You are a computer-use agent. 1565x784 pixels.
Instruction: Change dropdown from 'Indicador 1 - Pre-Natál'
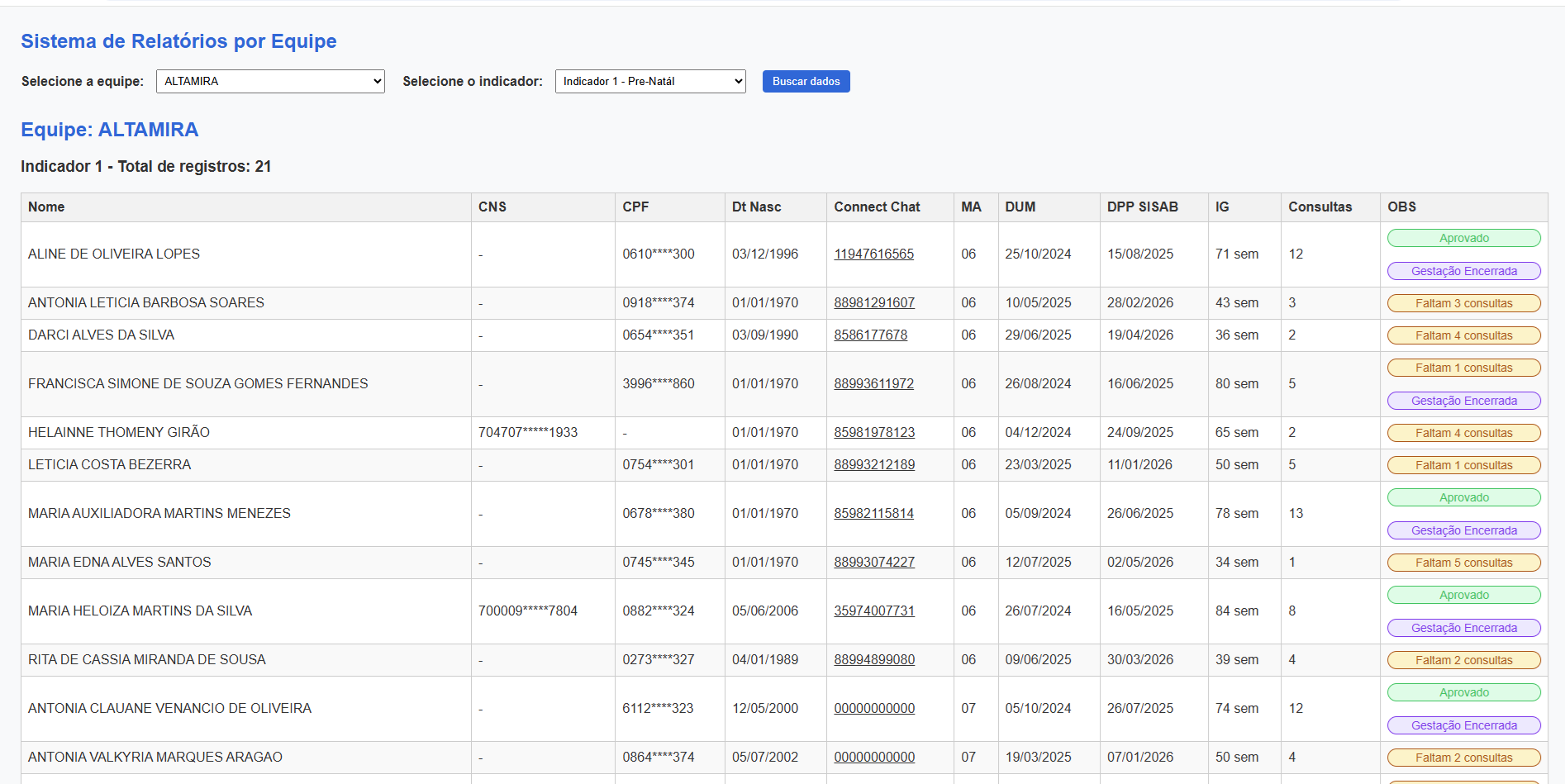[x=649, y=81]
